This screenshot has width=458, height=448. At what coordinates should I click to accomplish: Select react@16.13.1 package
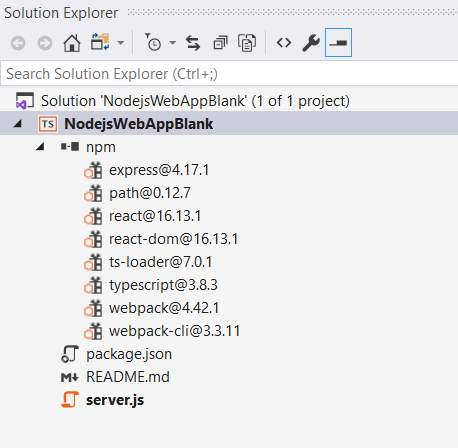[x=155, y=216]
